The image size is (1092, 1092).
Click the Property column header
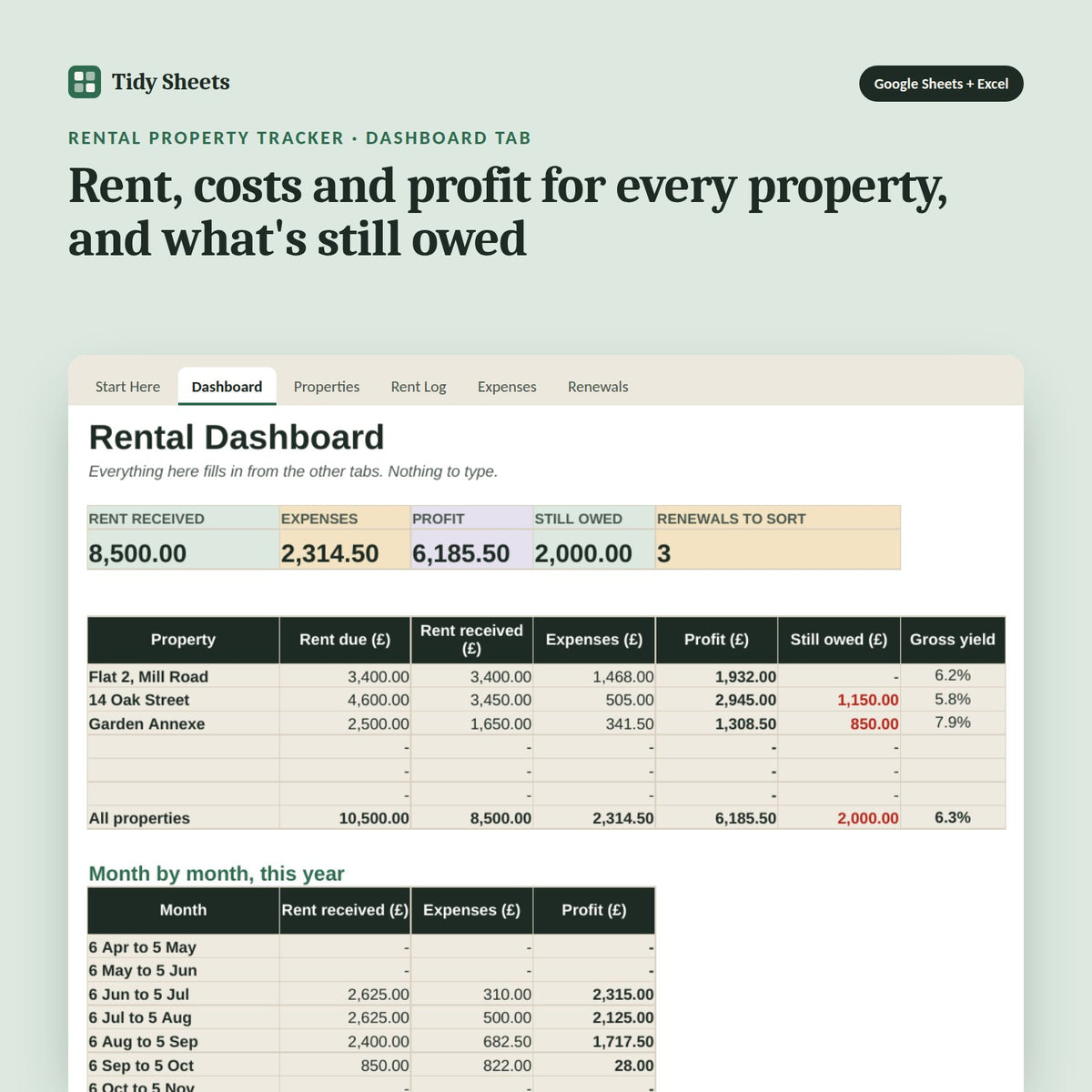tap(183, 640)
